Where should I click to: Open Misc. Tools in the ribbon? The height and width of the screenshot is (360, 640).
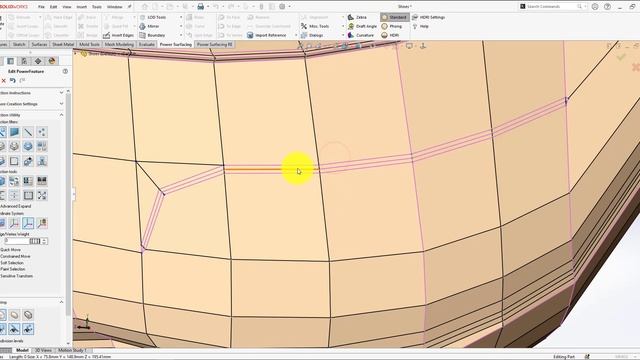pos(315,26)
